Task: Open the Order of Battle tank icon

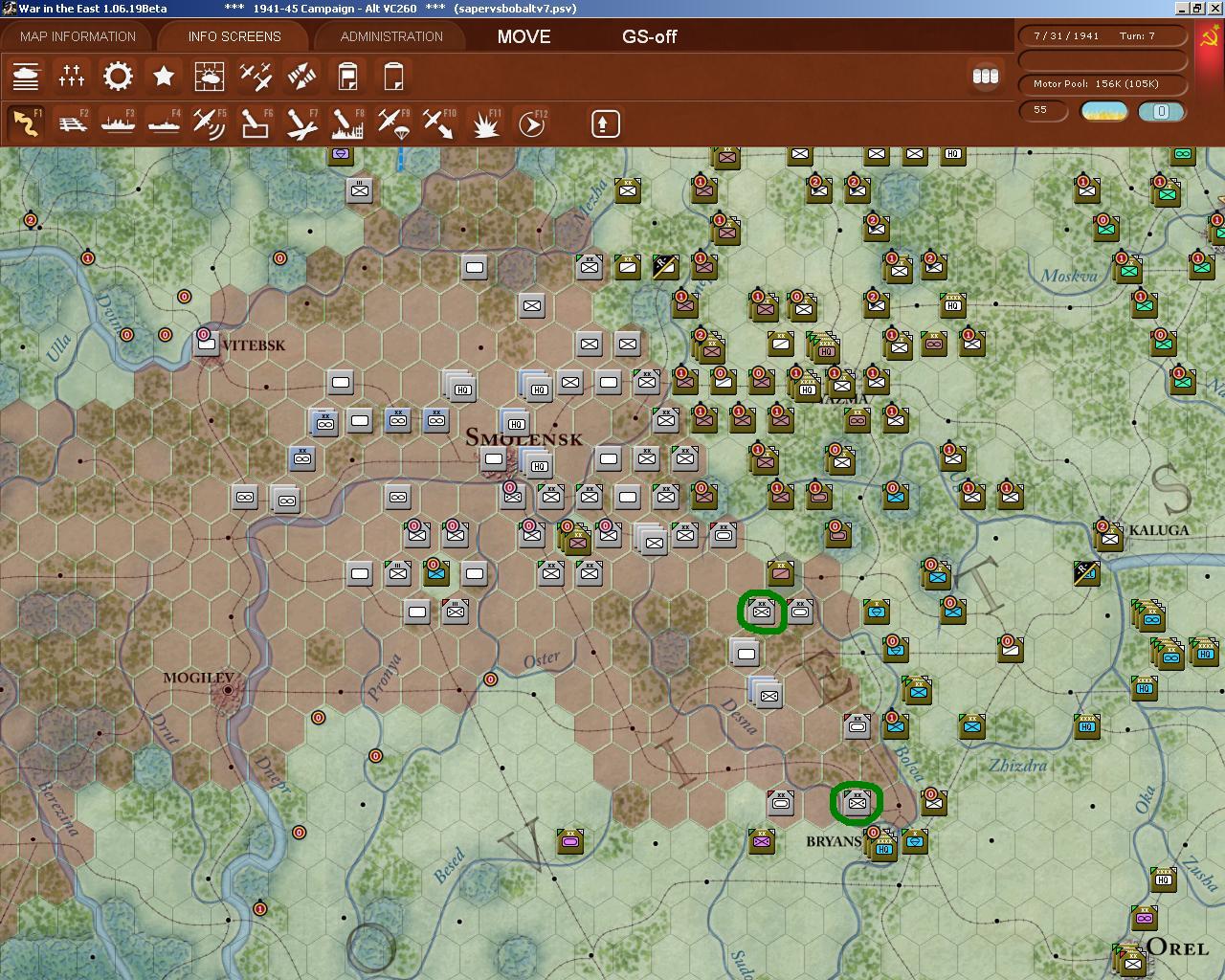Action: (26, 76)
